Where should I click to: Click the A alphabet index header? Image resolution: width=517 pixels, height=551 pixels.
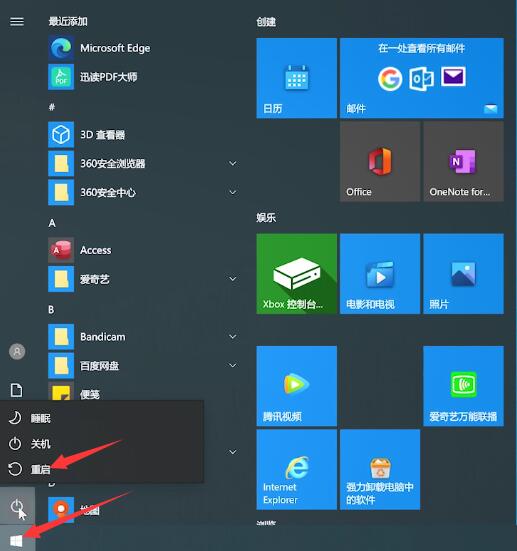click(52, 223)
